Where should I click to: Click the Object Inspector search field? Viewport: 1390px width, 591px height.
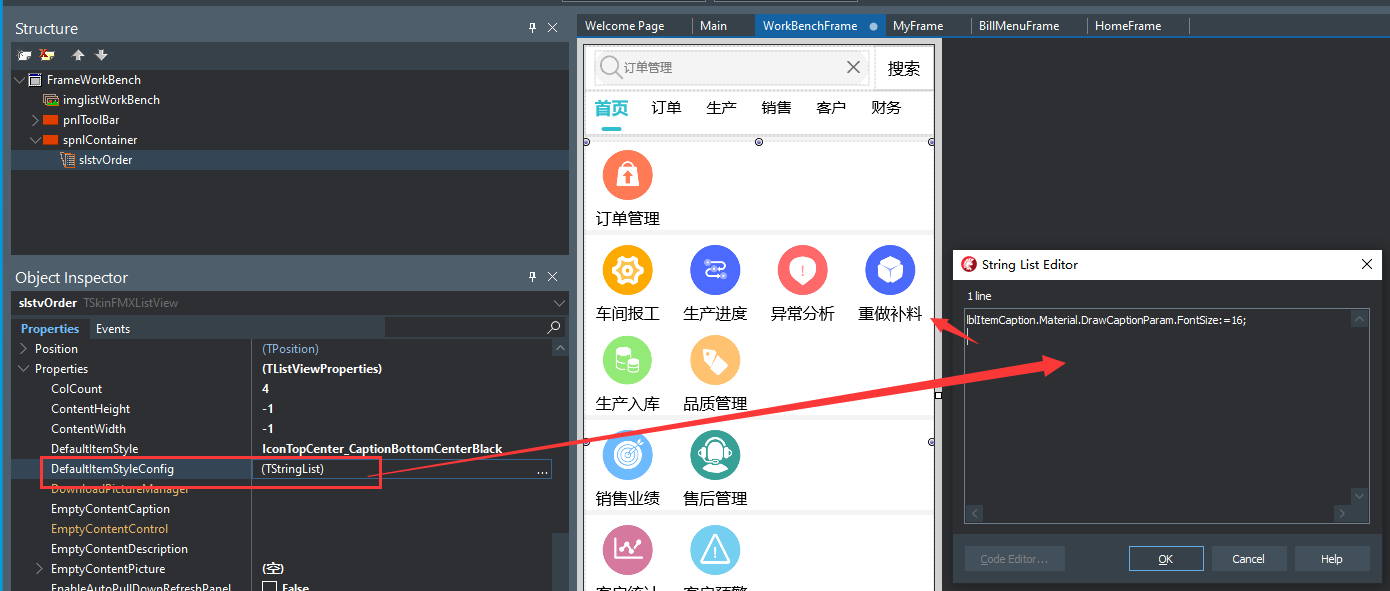(x=466, y=328)
